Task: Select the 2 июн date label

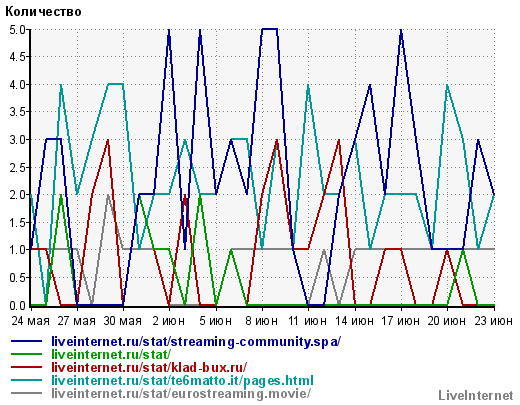Action: pyautogui.click(x=169, y=321)
